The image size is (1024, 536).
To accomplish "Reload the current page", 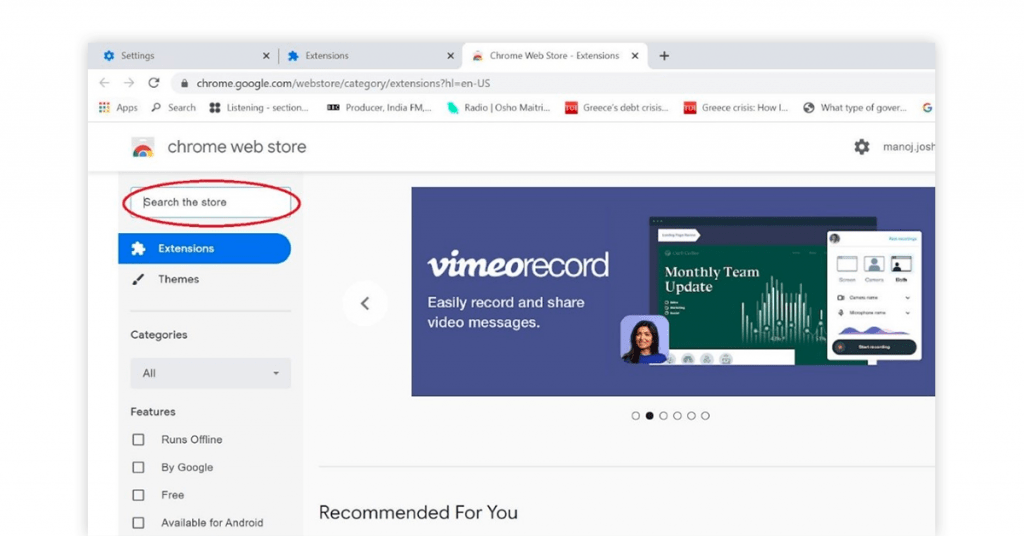I will [153, 83].
